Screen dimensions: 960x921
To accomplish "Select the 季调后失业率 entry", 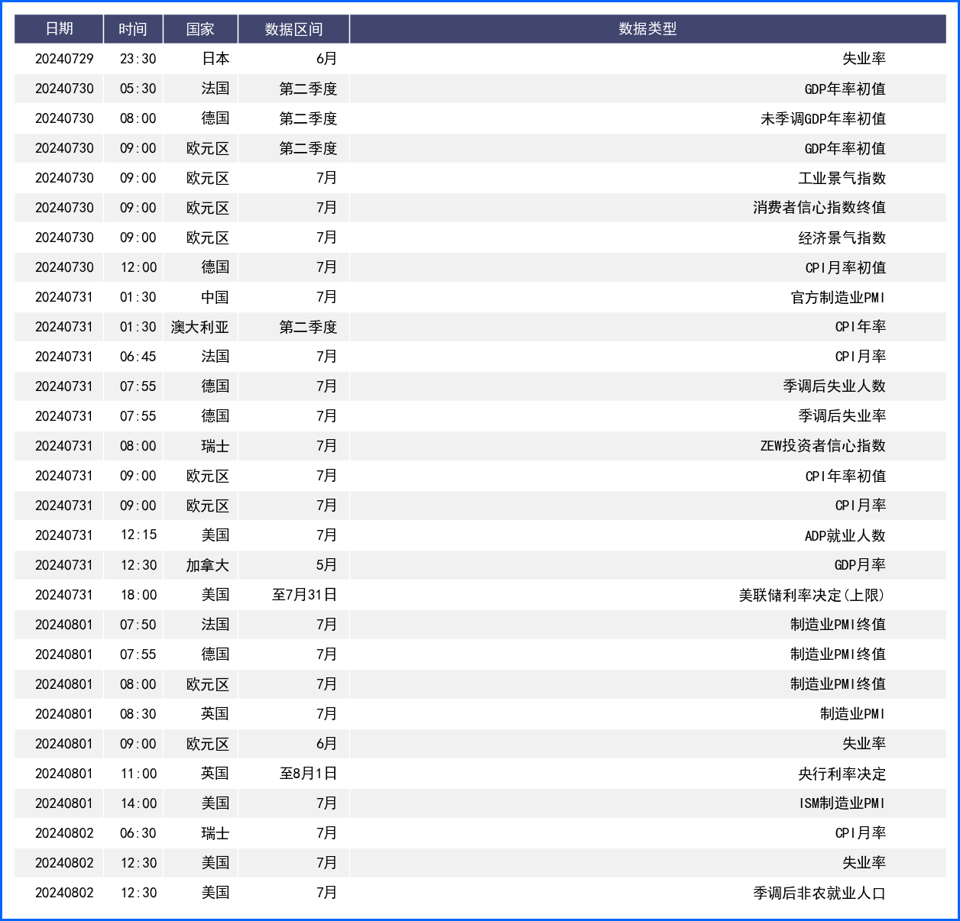I will pos(842,416).
